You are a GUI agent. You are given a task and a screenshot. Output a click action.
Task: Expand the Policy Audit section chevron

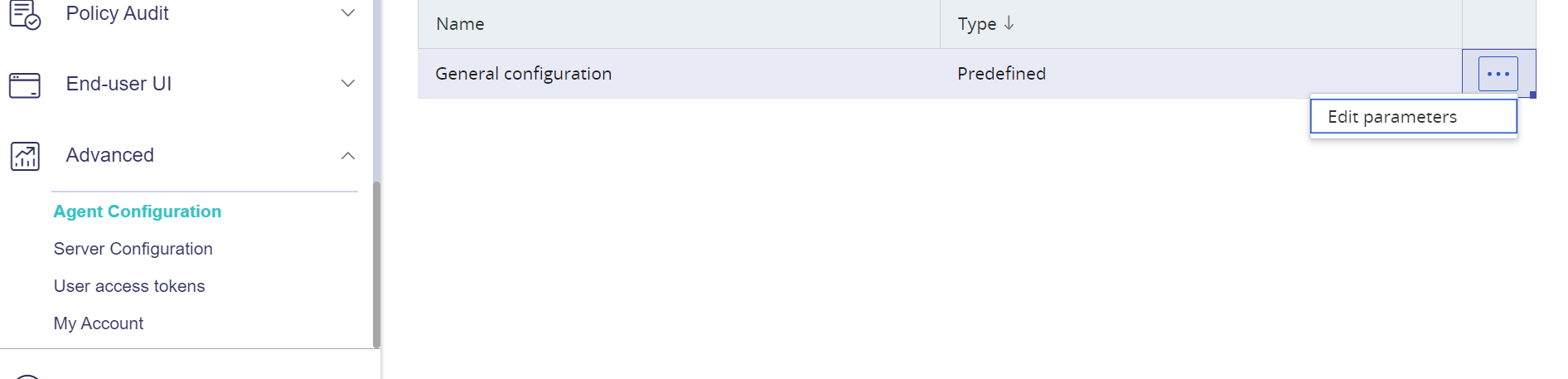coord(348,13)
